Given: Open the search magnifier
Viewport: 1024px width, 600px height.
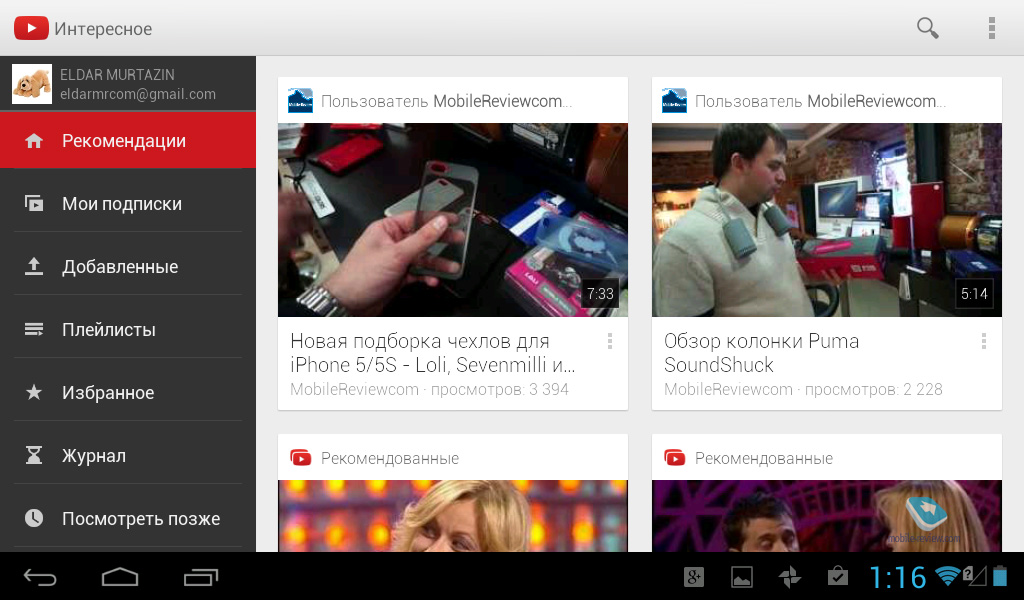Looking at the screenshot, I should [927, 28].
